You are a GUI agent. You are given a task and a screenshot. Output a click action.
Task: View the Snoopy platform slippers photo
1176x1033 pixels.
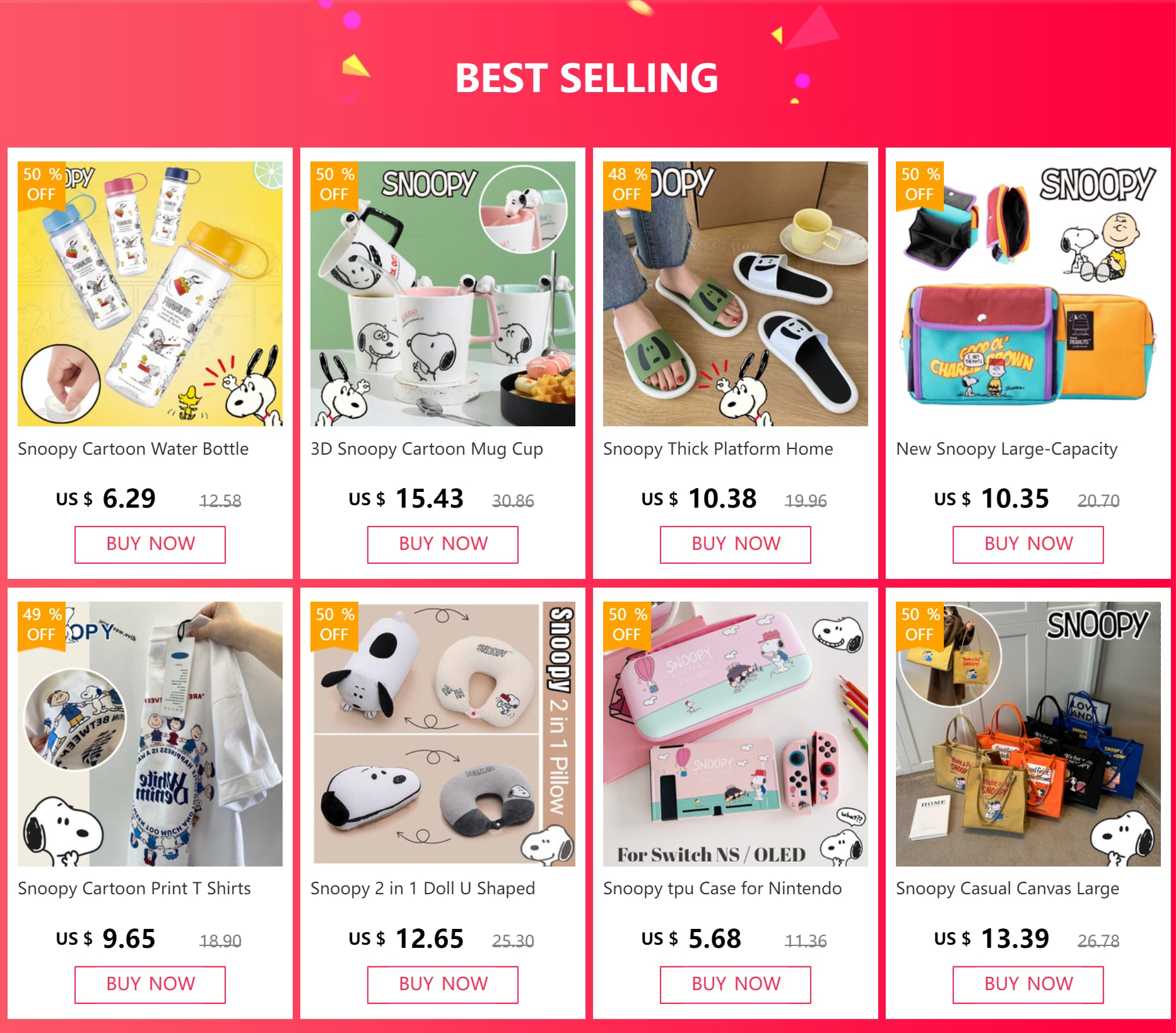(736, 294)
